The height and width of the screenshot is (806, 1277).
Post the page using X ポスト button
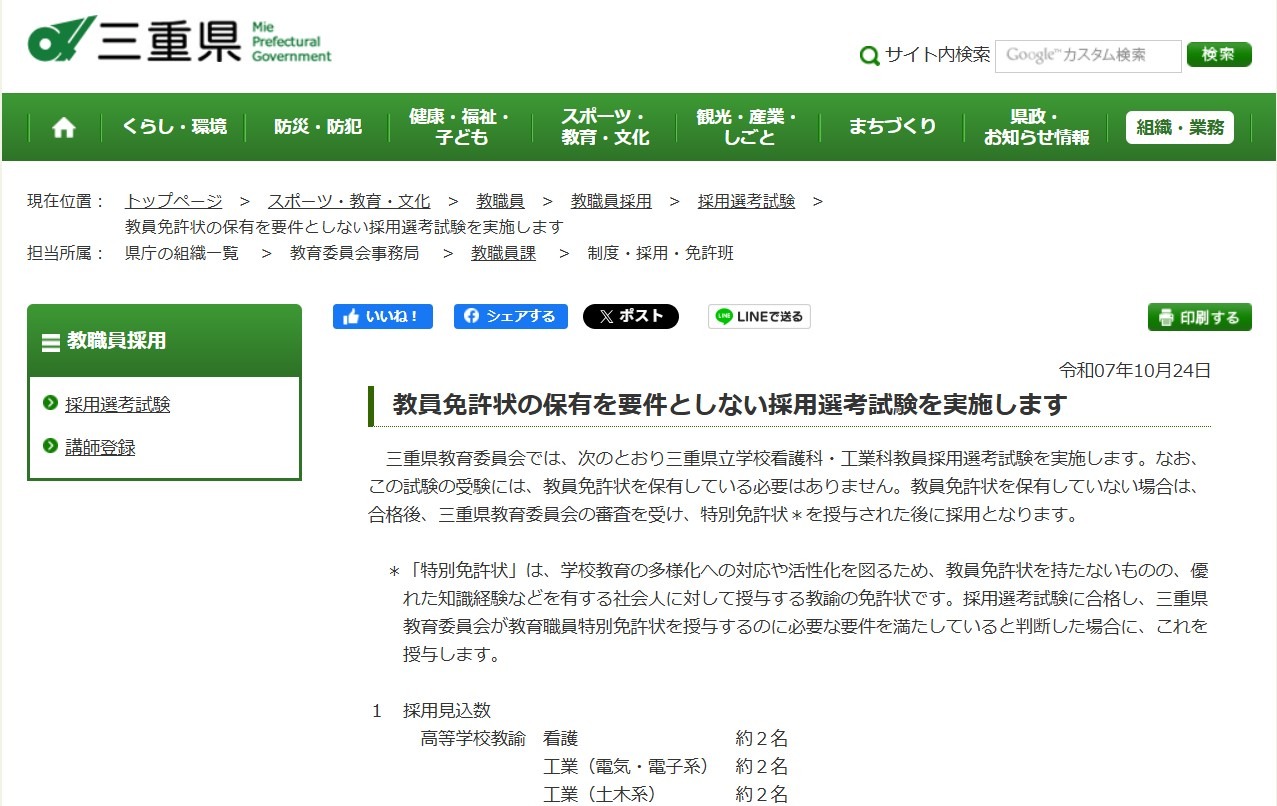pyautogui.click(x=630, y=316)
